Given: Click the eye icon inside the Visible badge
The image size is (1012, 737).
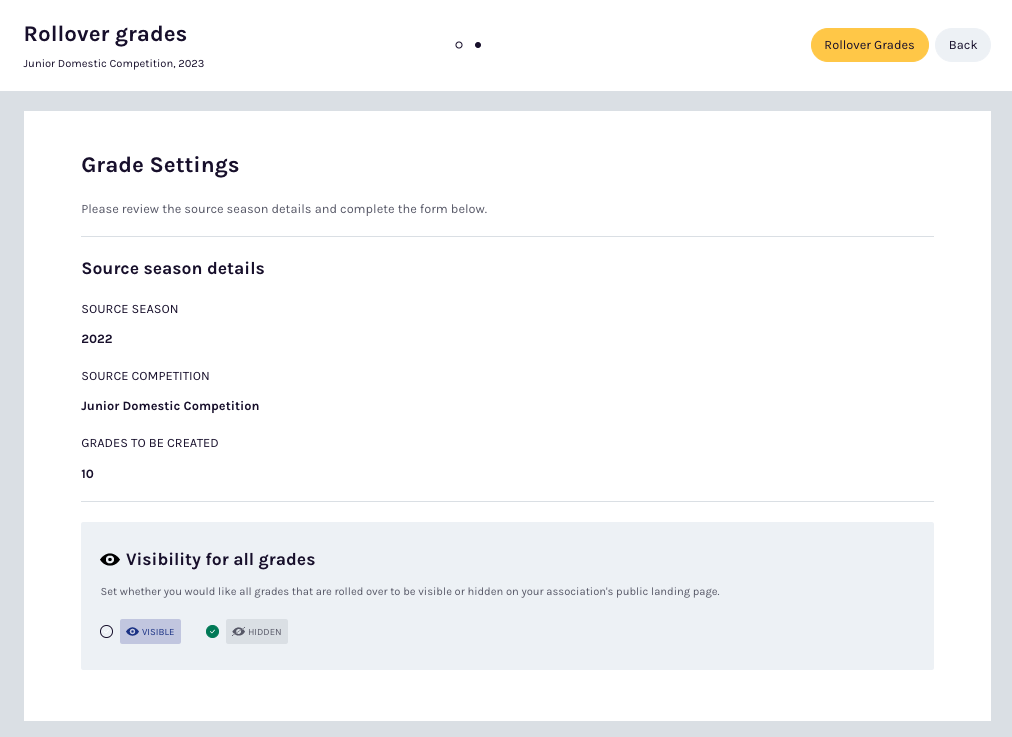Looking at the screenshot, I should [132, 632].
